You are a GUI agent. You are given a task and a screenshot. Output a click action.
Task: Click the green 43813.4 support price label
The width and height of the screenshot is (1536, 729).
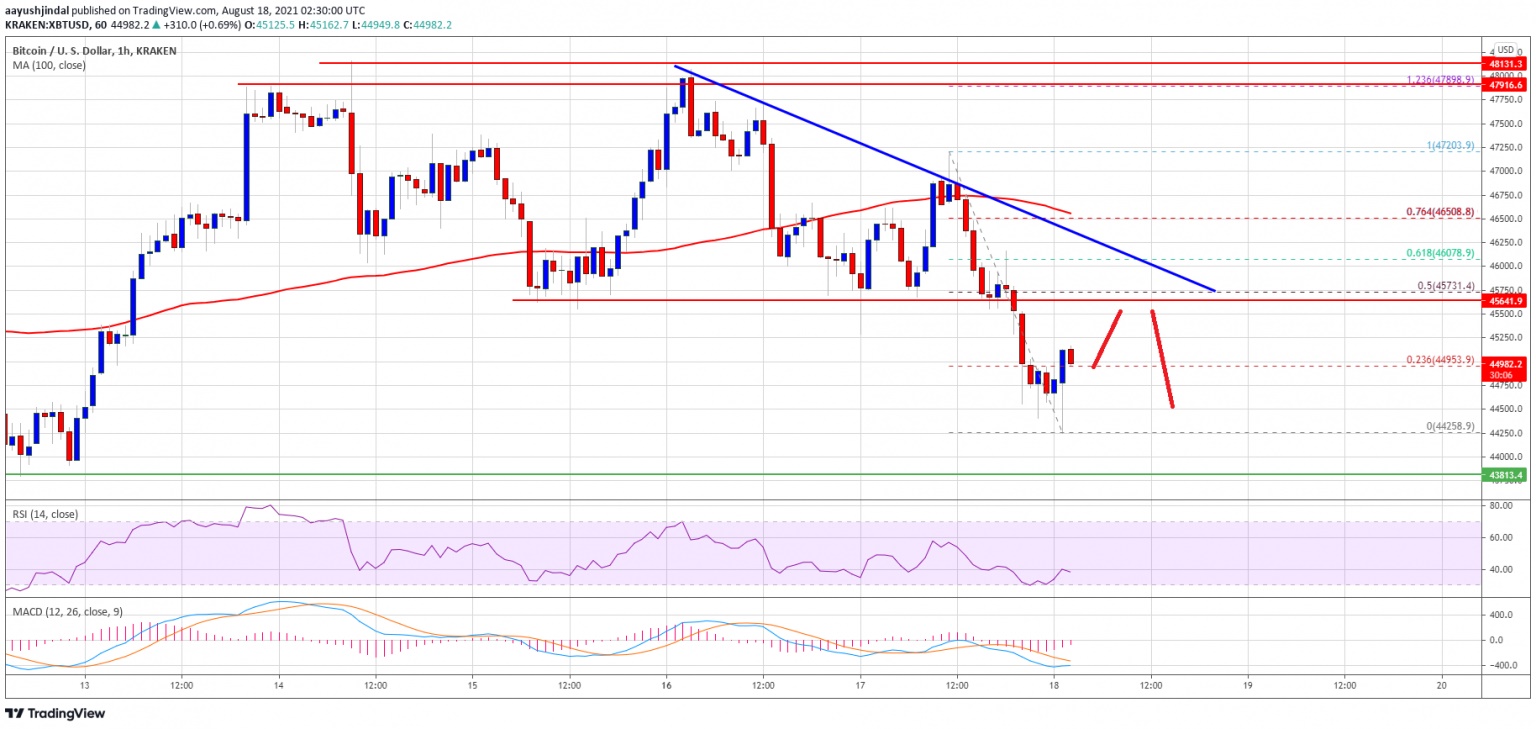[x=1505, y=474]
